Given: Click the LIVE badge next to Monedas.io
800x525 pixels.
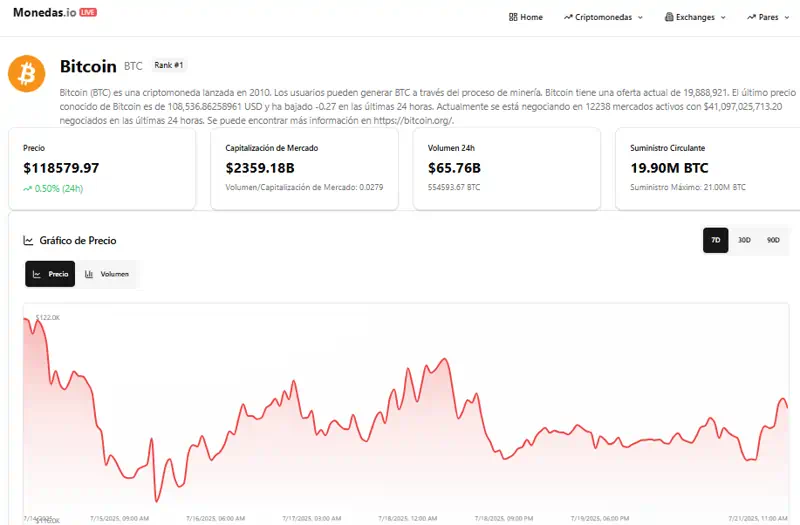Looking at the screenshot, I should point(88,12).
